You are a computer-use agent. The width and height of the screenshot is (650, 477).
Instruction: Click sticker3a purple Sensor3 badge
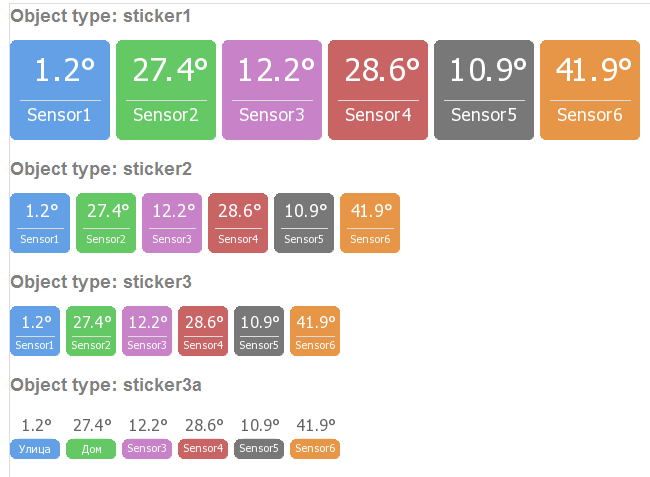(147, 449)
